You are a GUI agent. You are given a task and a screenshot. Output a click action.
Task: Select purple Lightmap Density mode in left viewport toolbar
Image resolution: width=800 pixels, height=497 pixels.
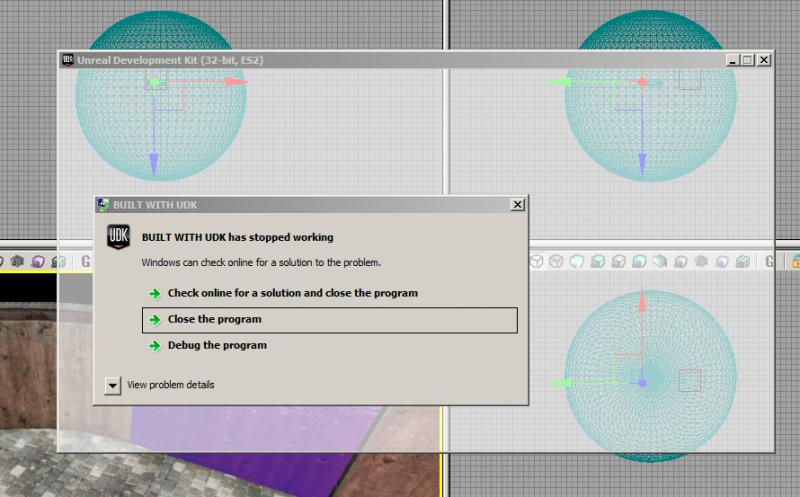(38, 262)
